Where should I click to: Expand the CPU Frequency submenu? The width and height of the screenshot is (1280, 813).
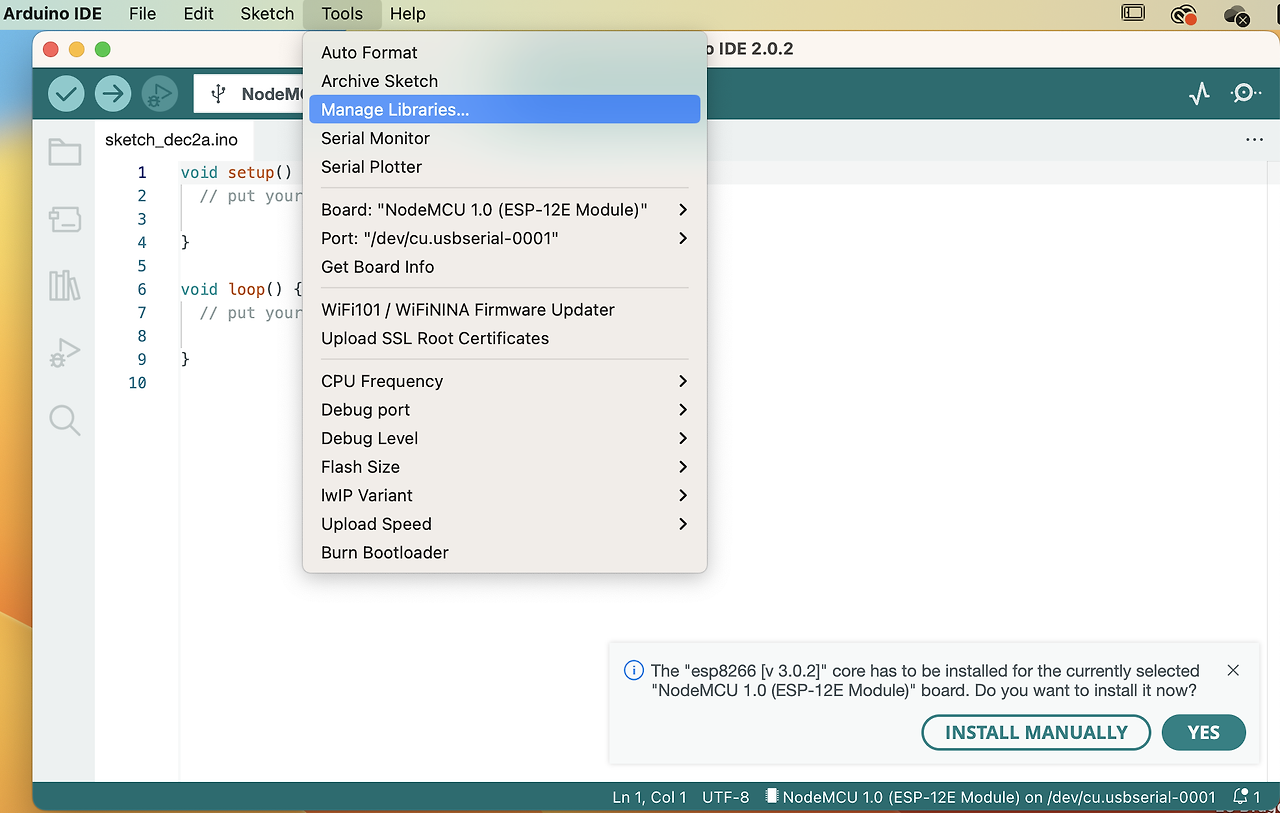[x=683, y=381]
